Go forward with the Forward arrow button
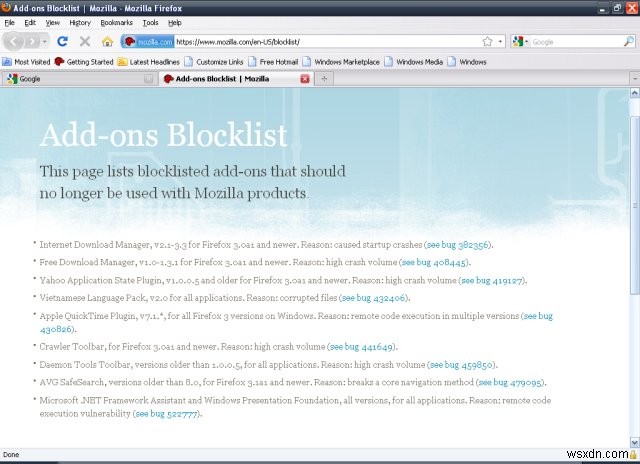 tap(31, 41)
